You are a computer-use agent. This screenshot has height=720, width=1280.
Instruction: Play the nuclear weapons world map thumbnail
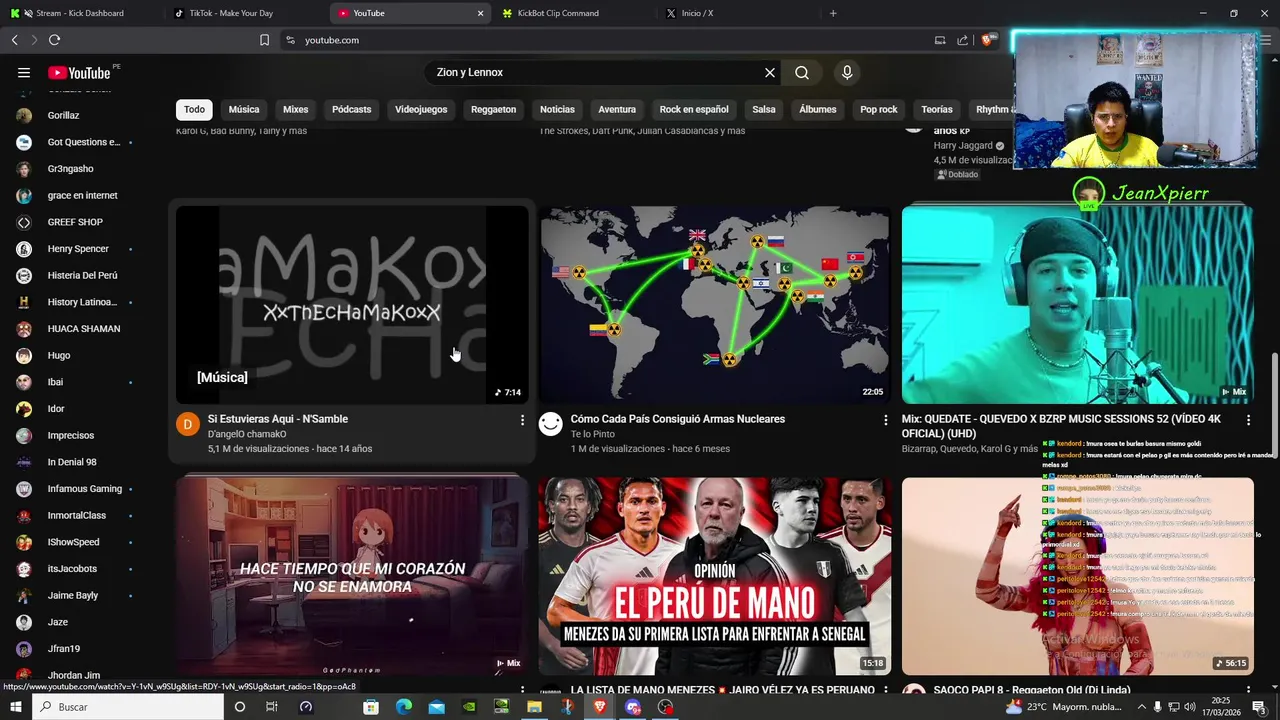point(715,304)
